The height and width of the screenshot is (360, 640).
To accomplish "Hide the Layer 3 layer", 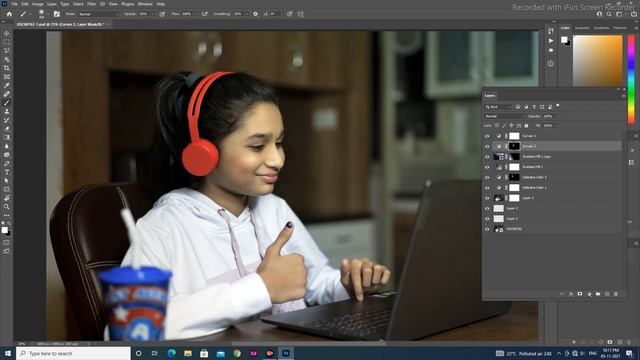I will [487, 198].
